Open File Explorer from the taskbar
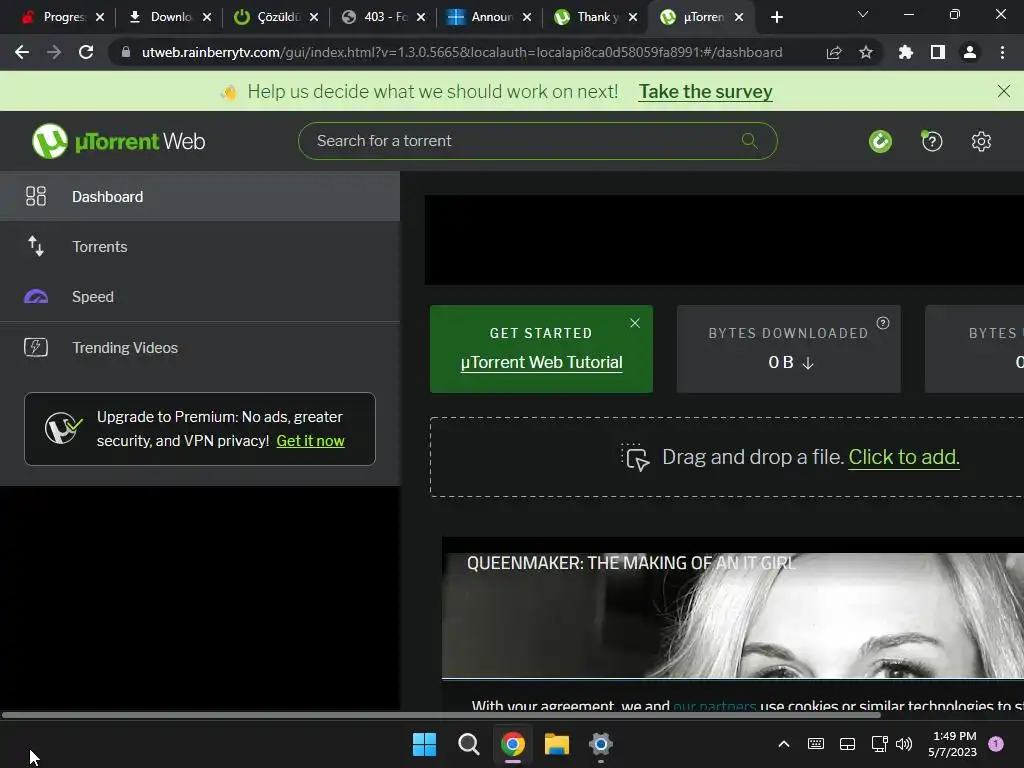This screenshot has width=1024, height=768. pos(557,744)
